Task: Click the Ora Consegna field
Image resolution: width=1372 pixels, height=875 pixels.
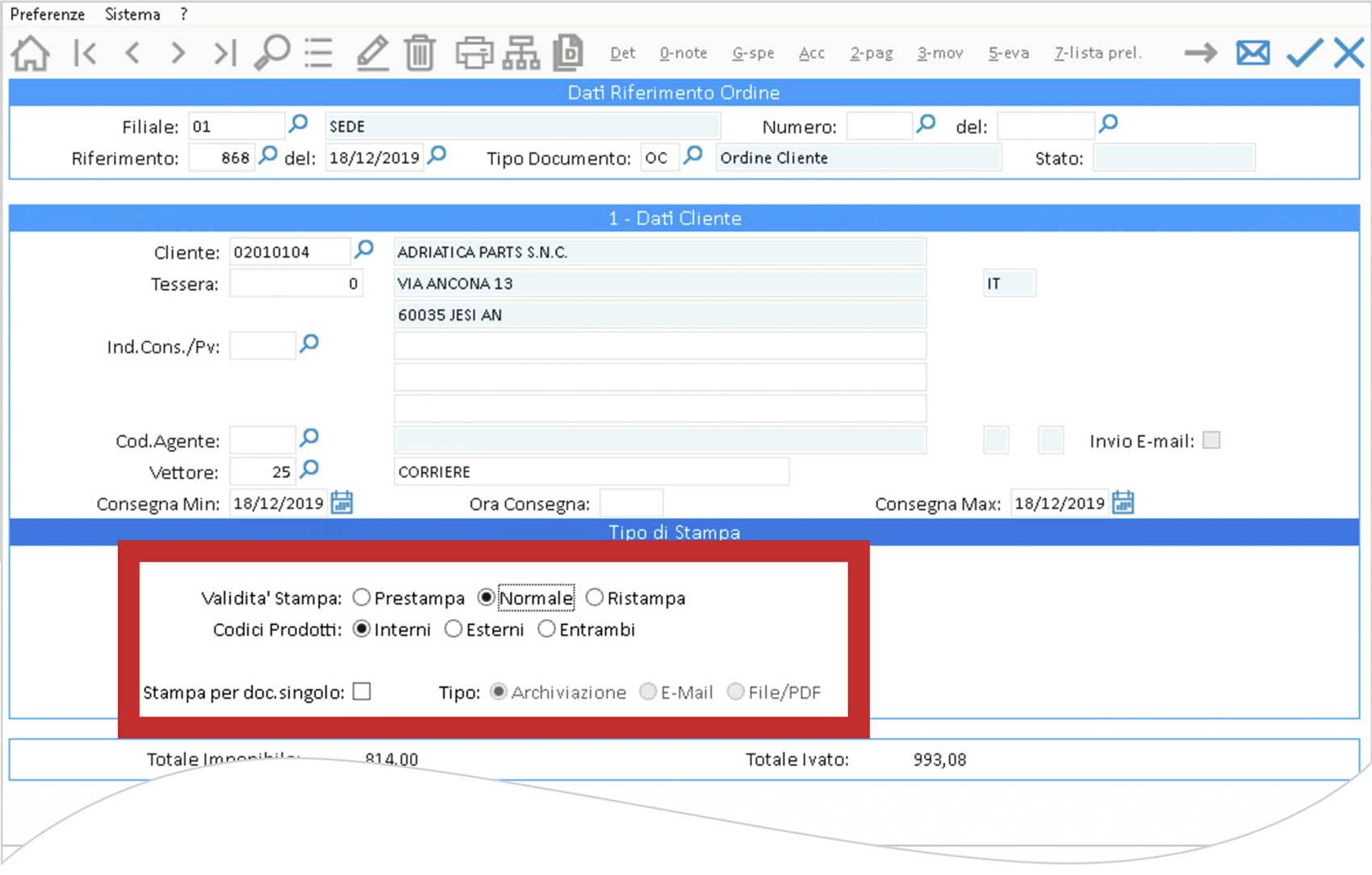Action: [631, 503]
